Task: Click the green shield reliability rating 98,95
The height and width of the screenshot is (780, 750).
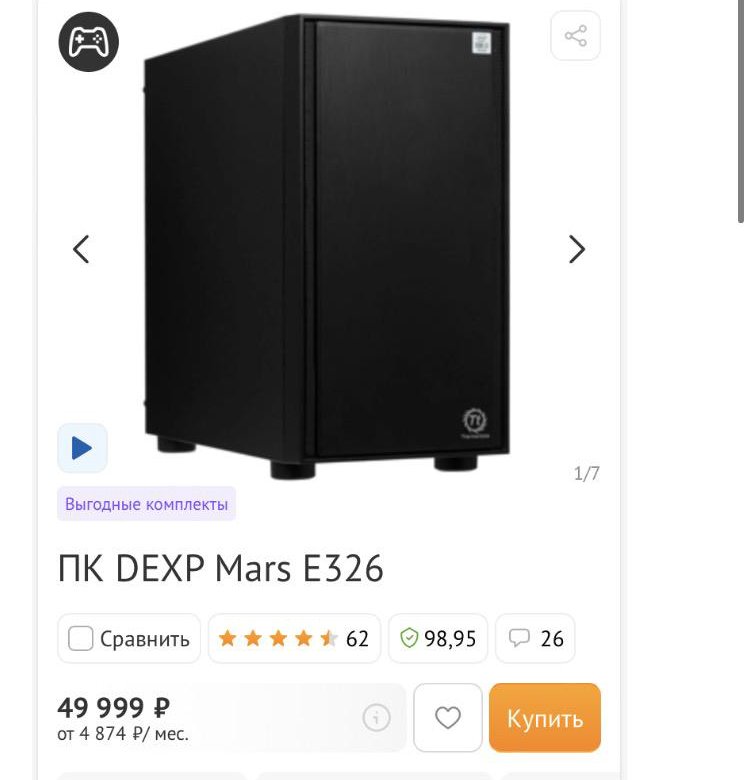Action: coord(438,638)
